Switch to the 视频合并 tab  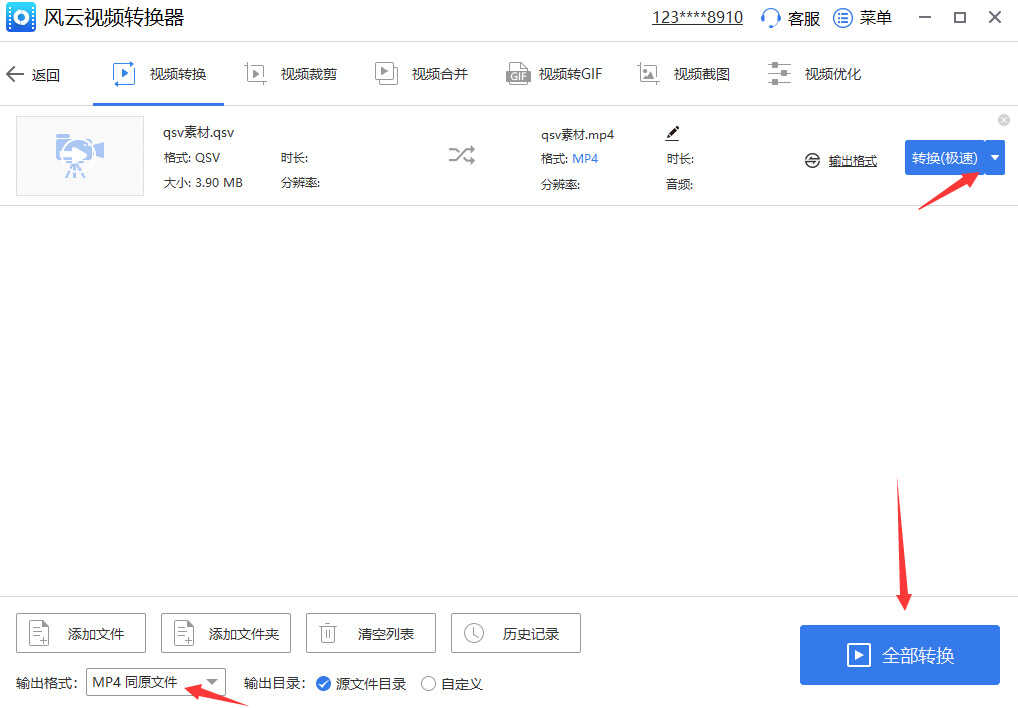tap(422, 74)
